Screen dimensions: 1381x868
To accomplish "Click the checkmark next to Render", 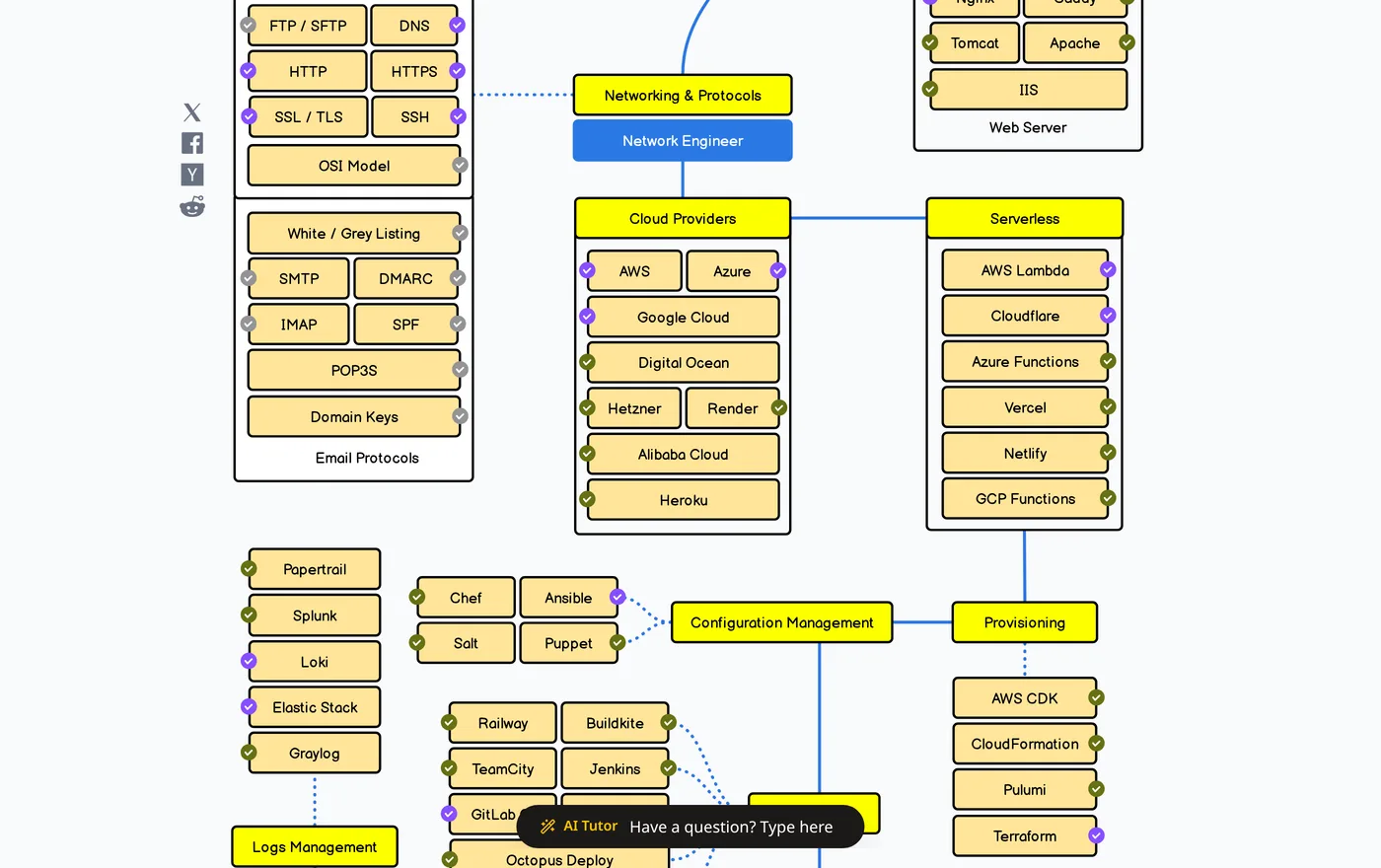I will click(778, 407).
